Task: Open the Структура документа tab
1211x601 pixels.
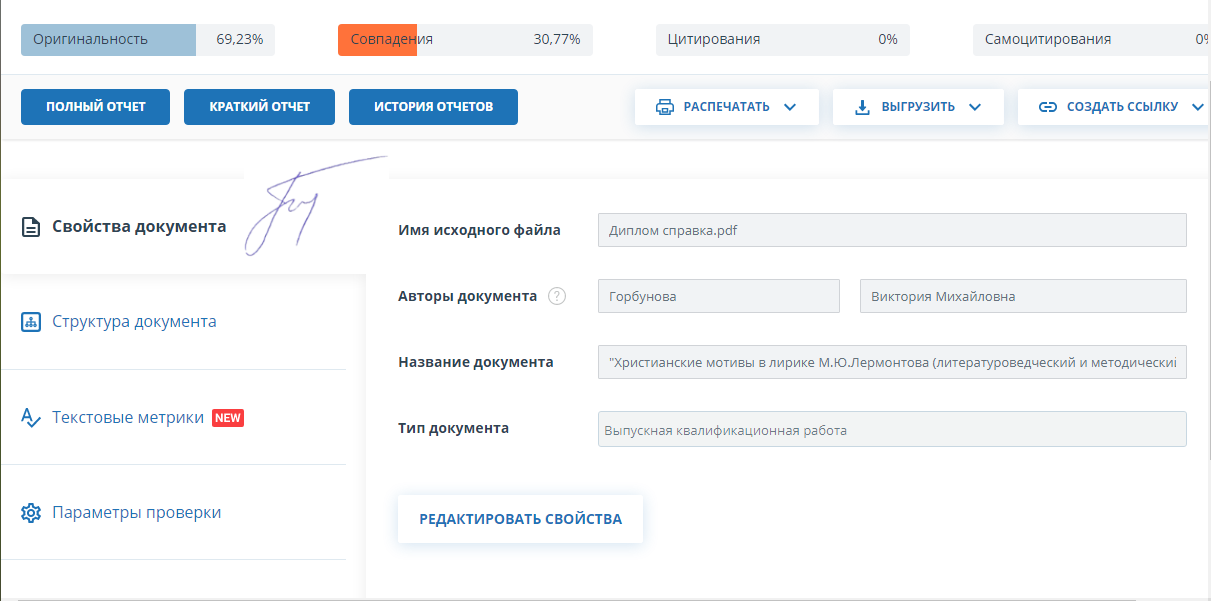Action: pyautogui.click(x=134, y=322)
